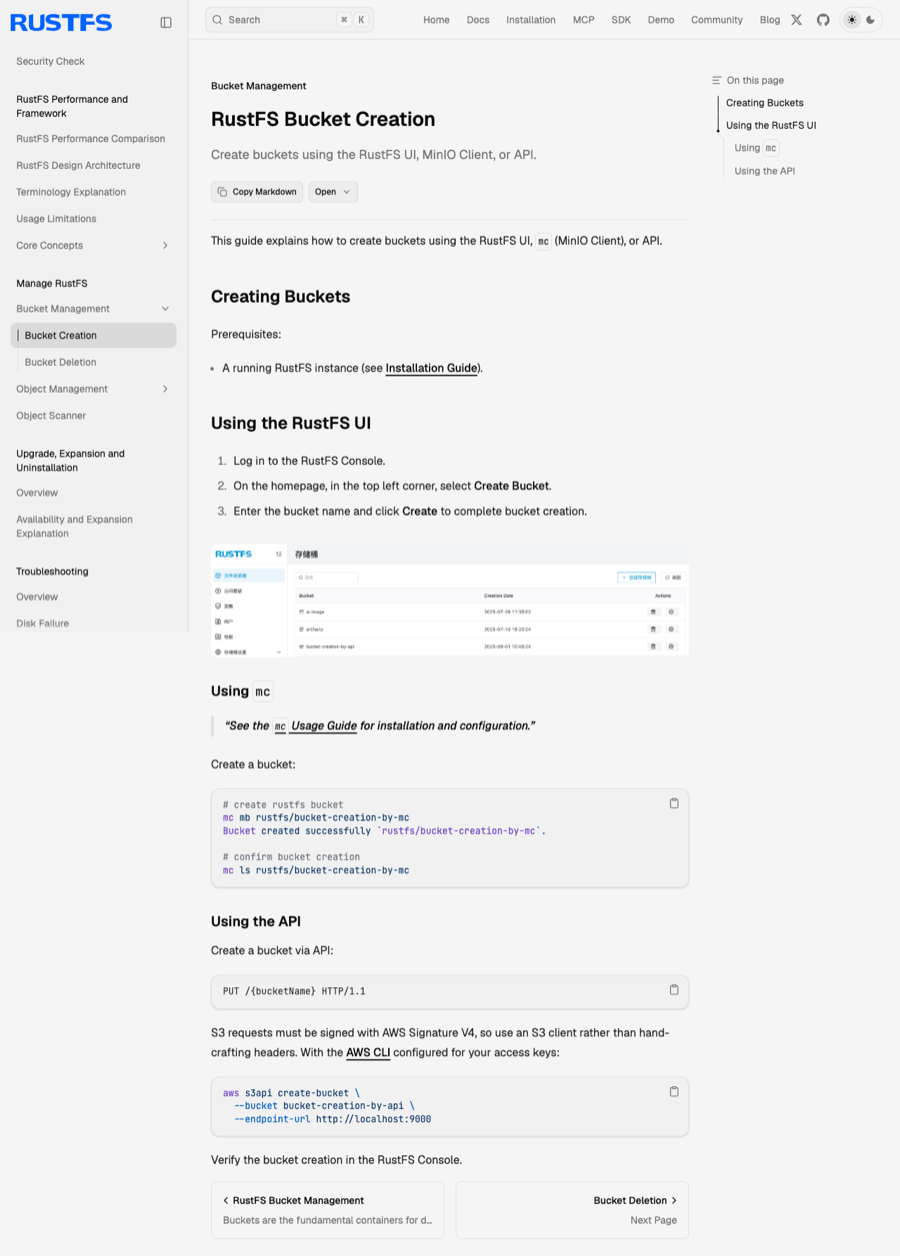This screenshot has height=1256, width=900.
Task: Switch to dark theme moon toggle
Action: click(x=871, y=20)
